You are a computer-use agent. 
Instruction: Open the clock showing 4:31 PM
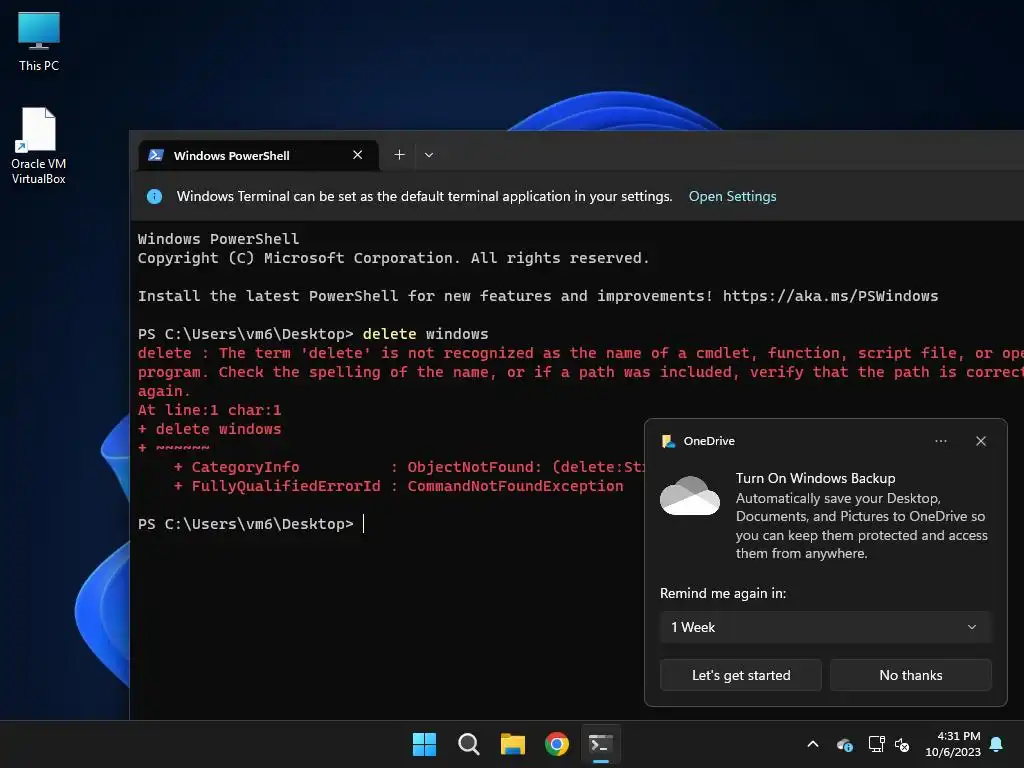coord(953,744)
